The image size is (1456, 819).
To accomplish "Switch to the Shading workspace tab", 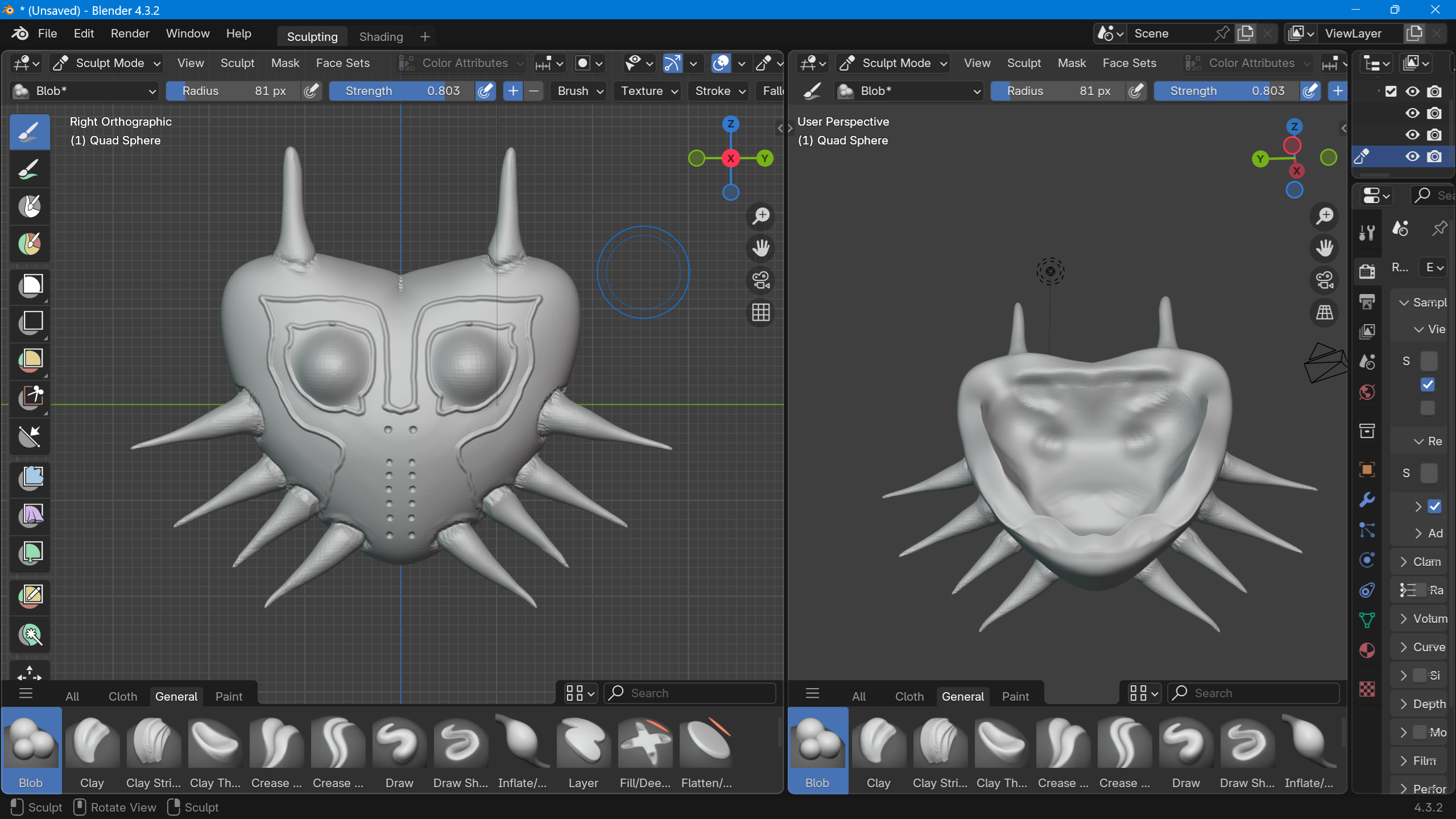I will coord(381,36).
